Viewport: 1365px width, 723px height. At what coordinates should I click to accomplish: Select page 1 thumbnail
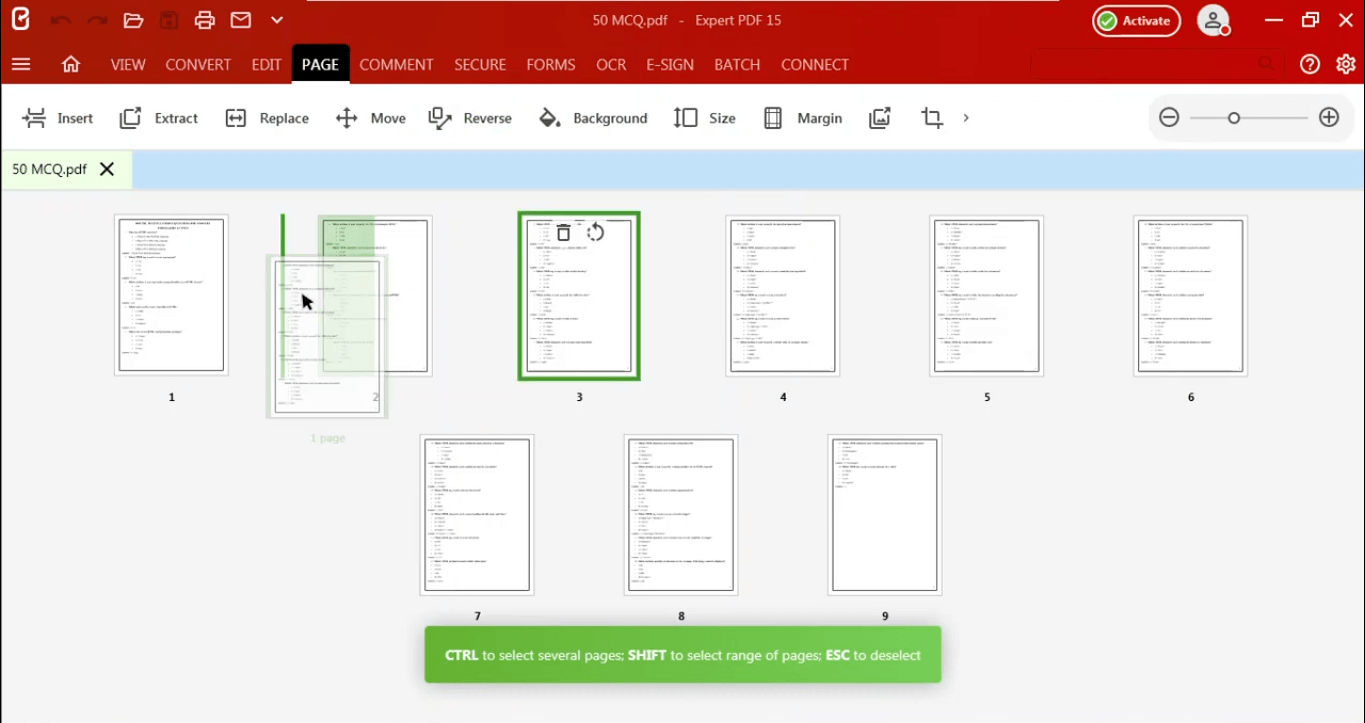pyautogui.click(x=171, y=295)
